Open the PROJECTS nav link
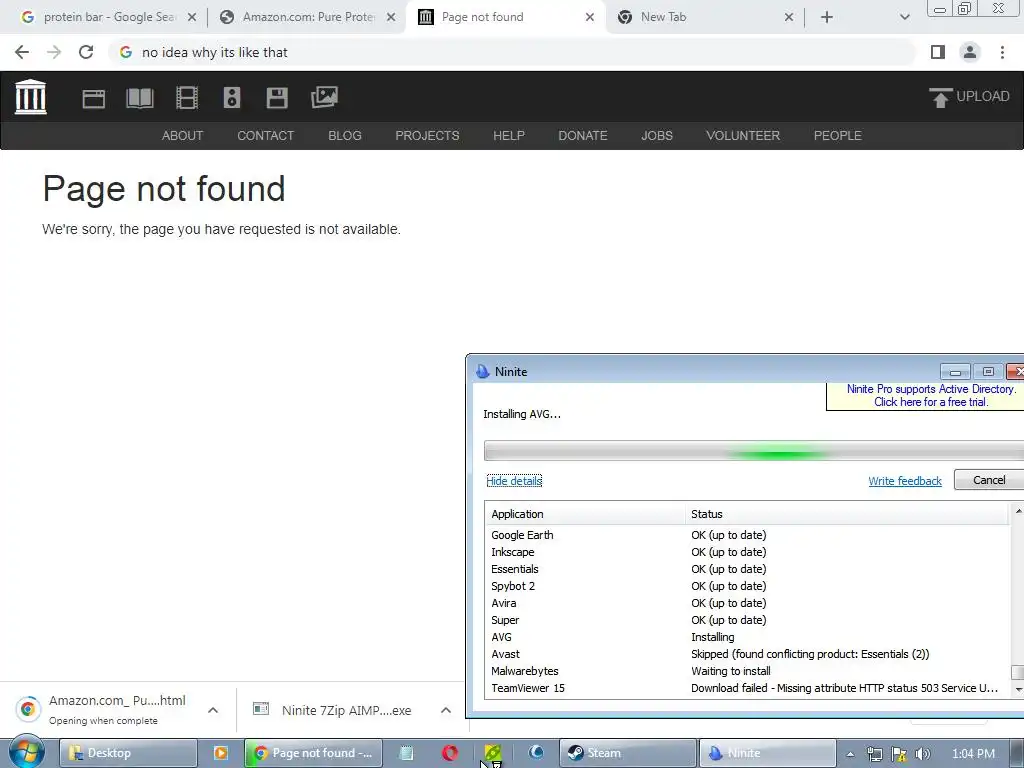This screenshot has height=768, width=1024. click(427, 136)
